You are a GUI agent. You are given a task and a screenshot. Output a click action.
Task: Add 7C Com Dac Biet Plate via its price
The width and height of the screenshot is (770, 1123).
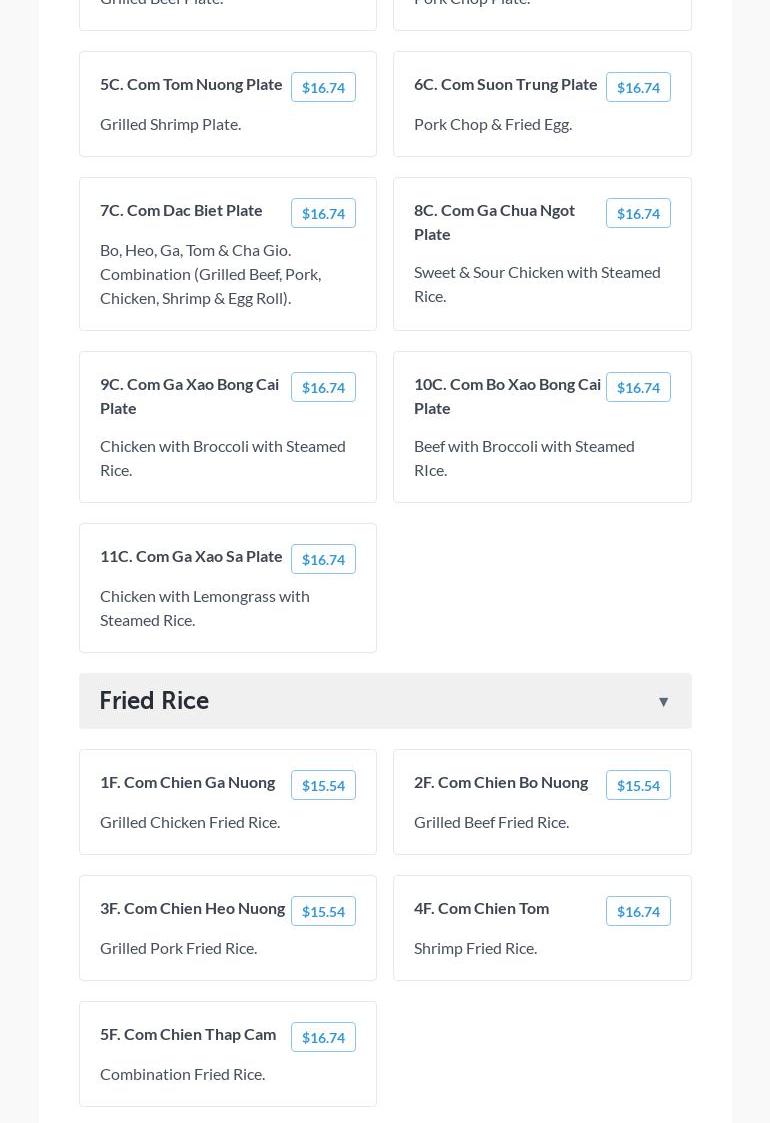[x=323, y=213]
